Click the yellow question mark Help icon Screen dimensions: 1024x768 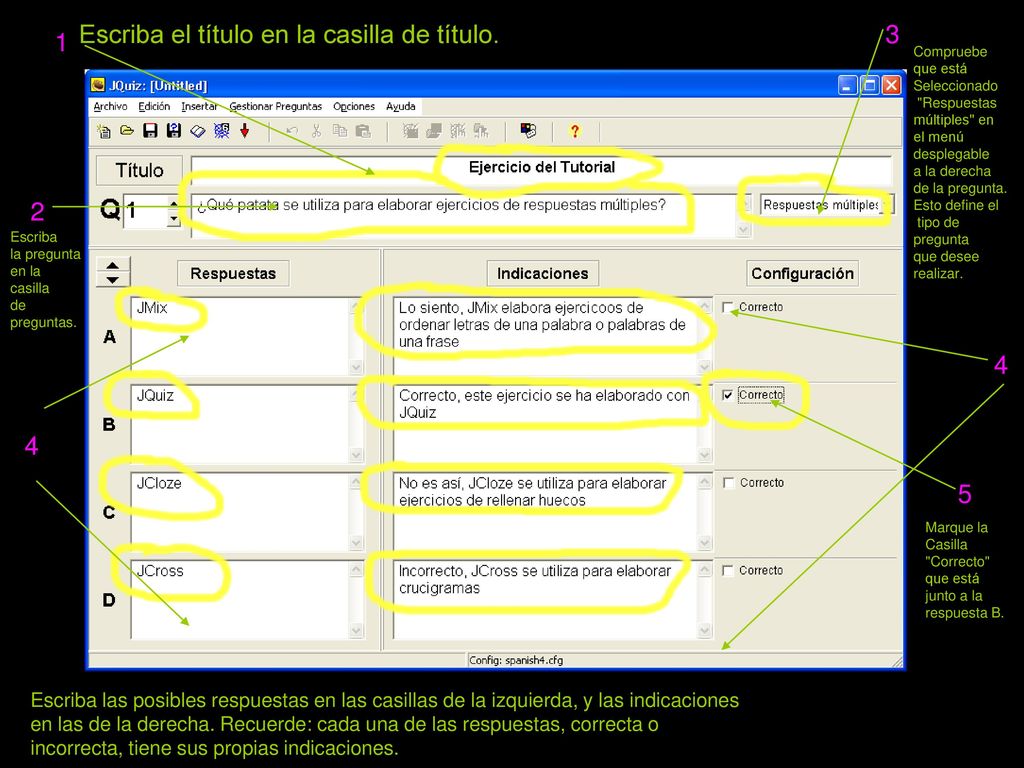pyautogui.click(x=575, y=131)
